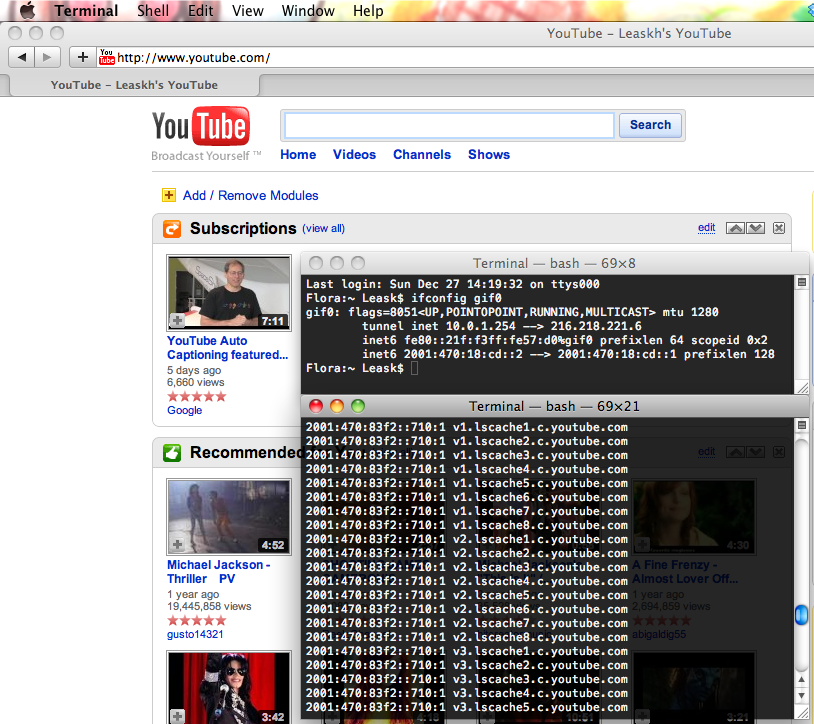Click the yellow plus modules icon
The image size is (814, 724).
point(169,195)
